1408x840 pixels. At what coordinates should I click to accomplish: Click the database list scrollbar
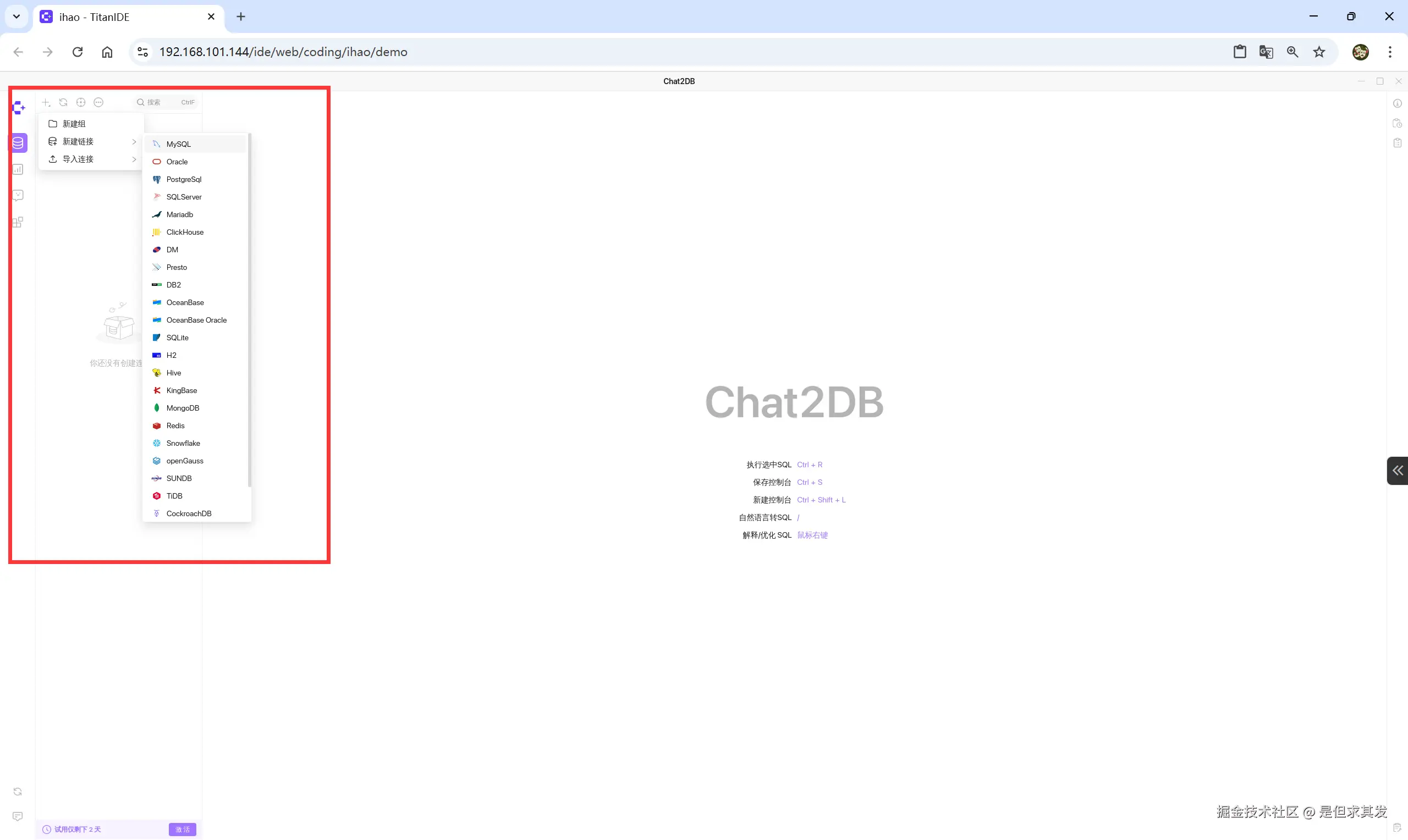249,310
